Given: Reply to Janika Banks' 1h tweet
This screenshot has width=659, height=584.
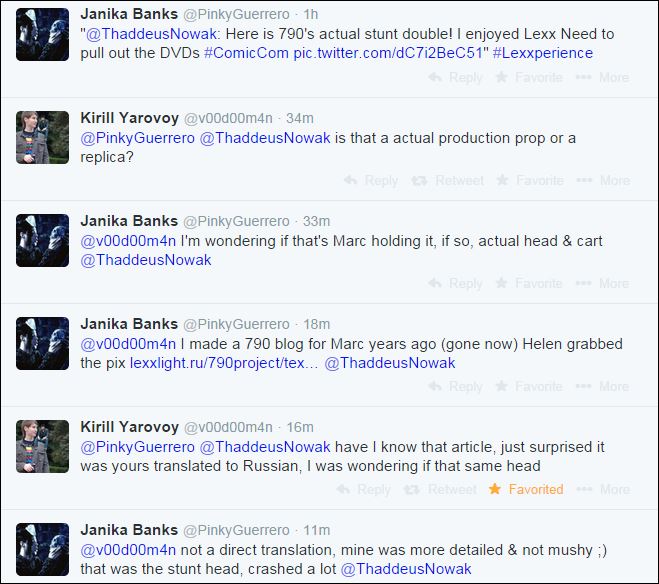Looking at the screenshot, I should click(x=456, y=77).
